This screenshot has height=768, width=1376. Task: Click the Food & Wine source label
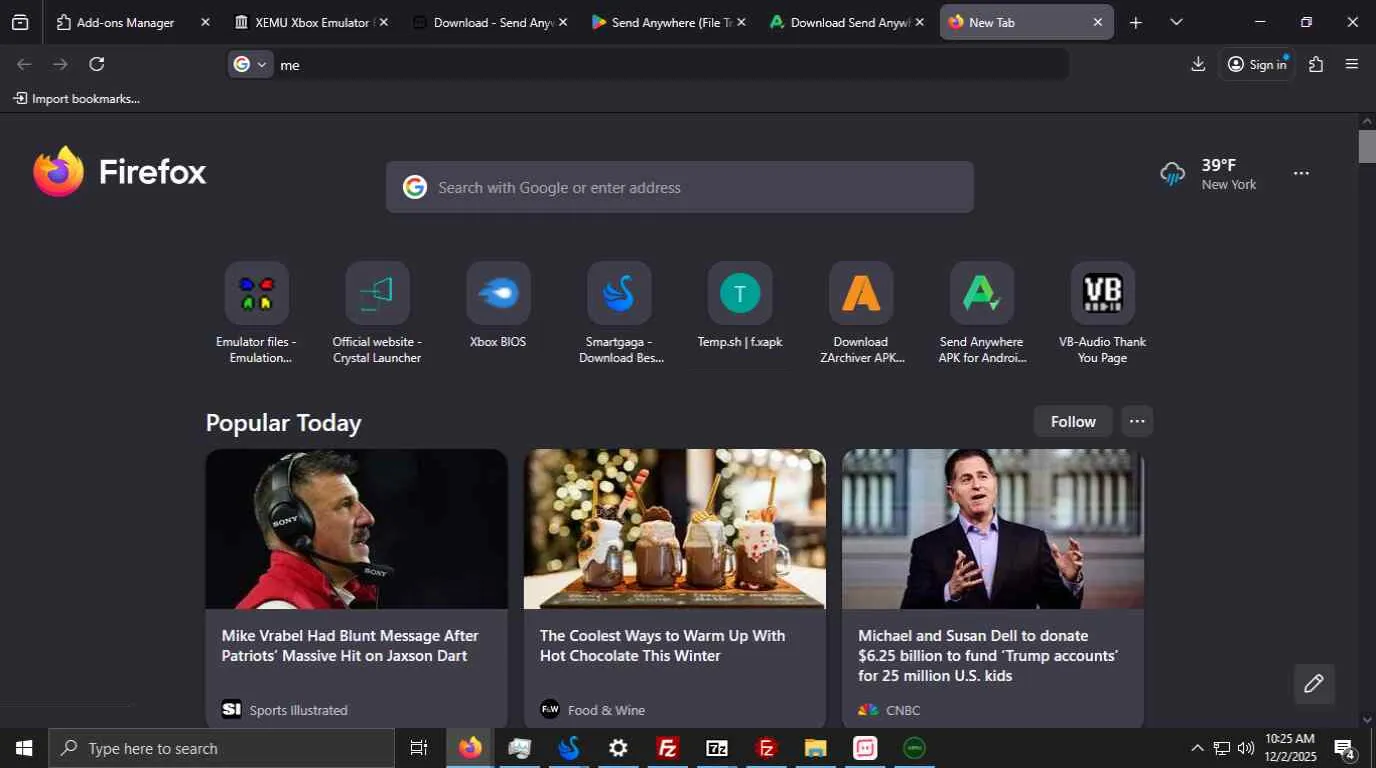pos(606,710)
